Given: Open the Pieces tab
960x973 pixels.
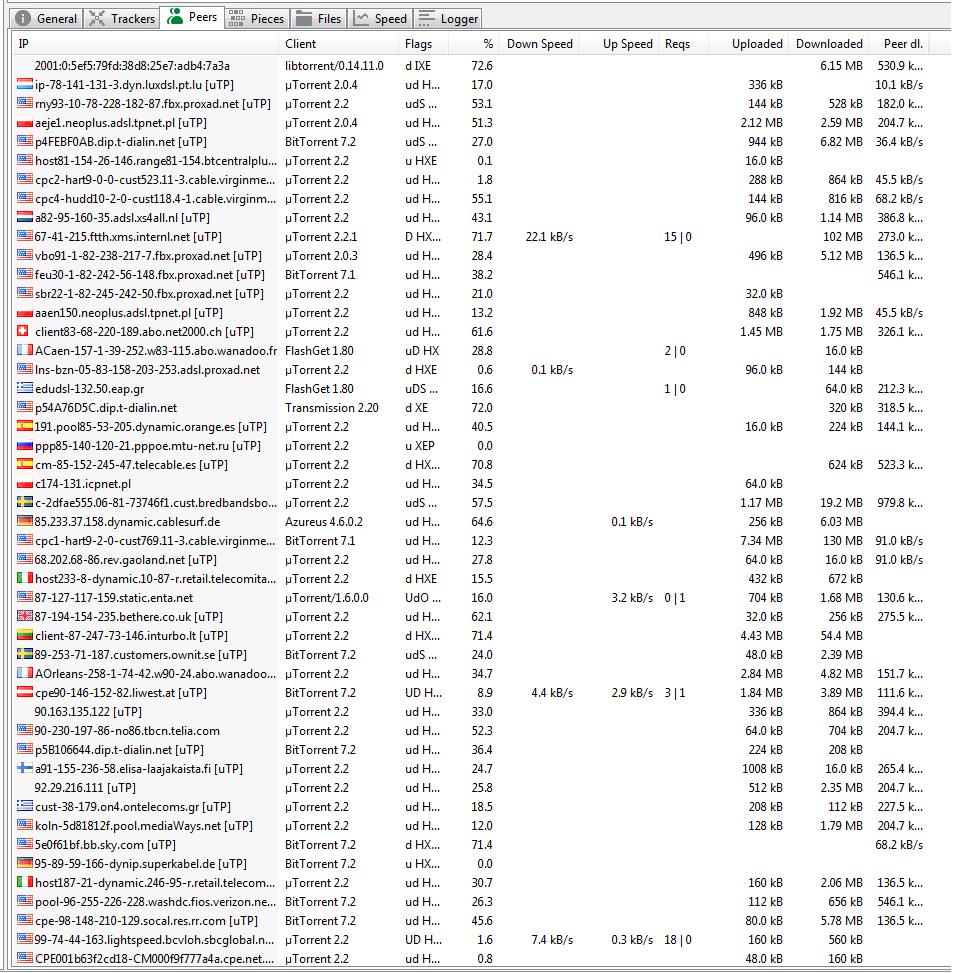Looking at the screenshot, I should (x=256, y=19).
